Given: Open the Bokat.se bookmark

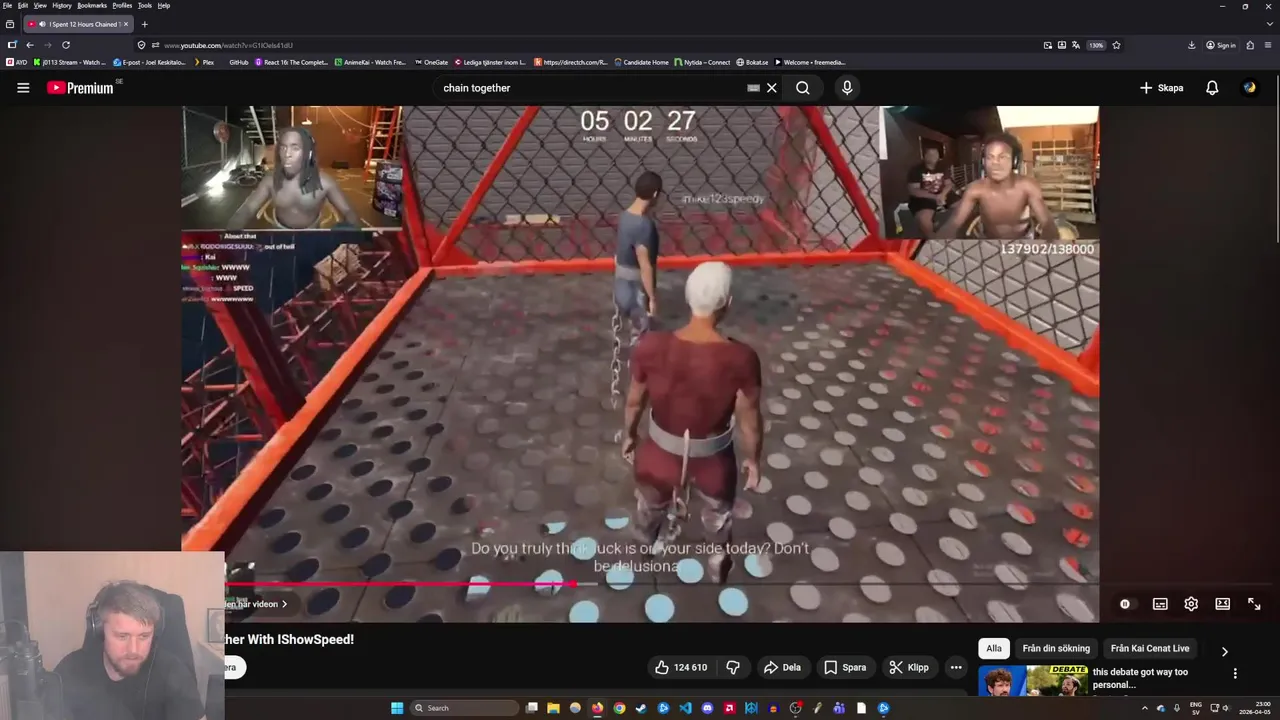Looking at the screenshot, I should pos(752,62).
